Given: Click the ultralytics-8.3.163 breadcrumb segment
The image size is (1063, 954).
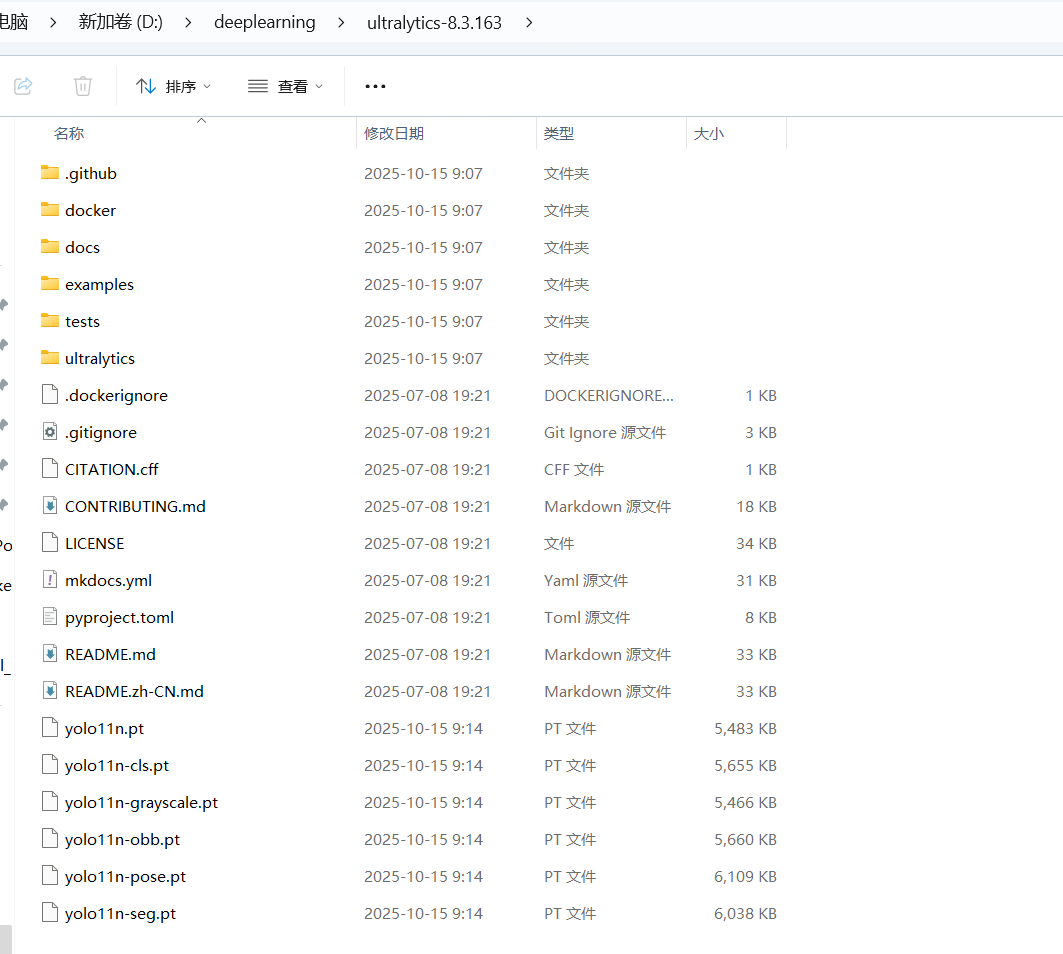Looking at the screenshot, I should coord(434,22).
